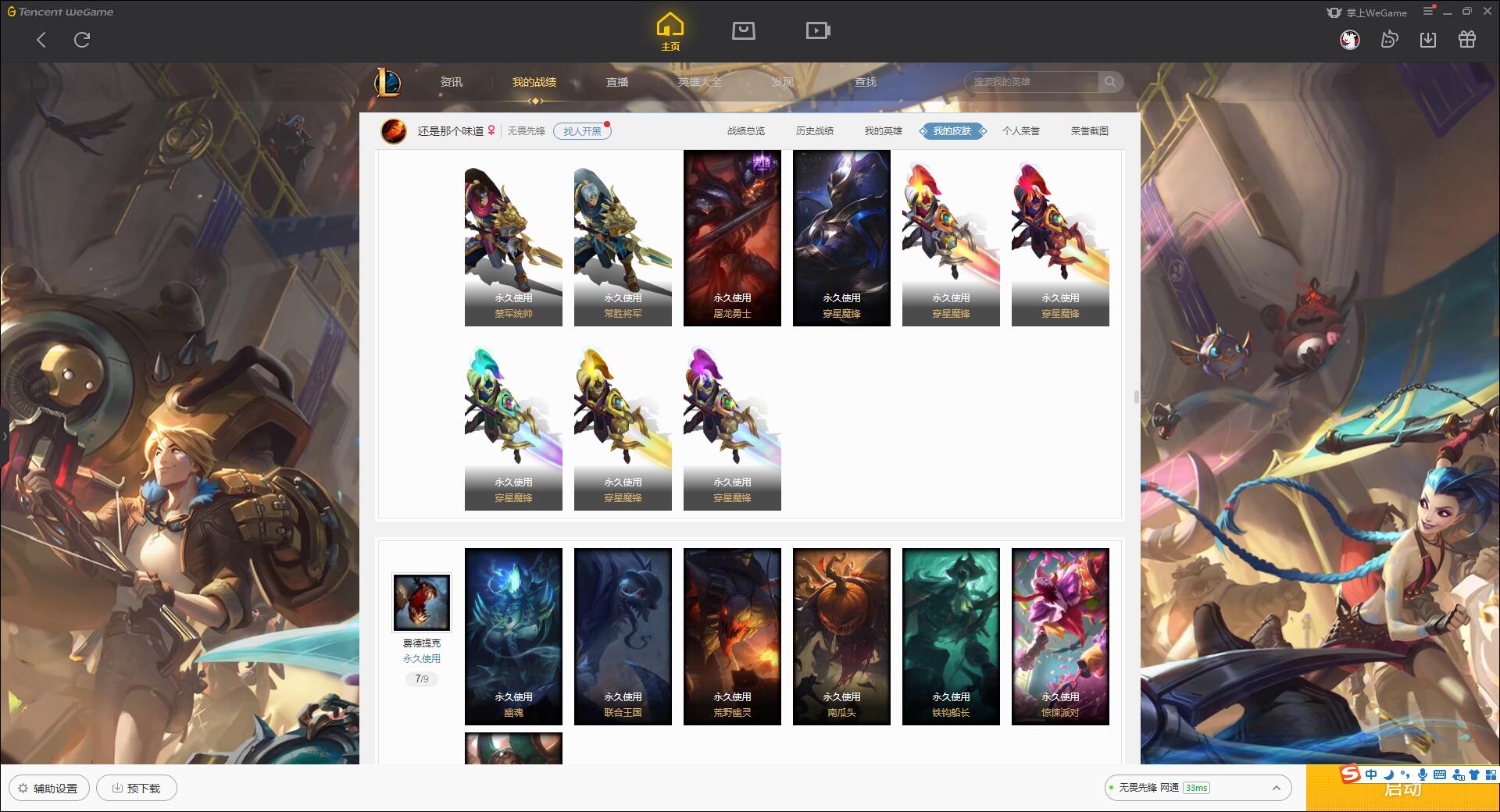Open the 英雄大全 nav tab
The height and width of the screenshot is (812, 1500).
(700, 82)
